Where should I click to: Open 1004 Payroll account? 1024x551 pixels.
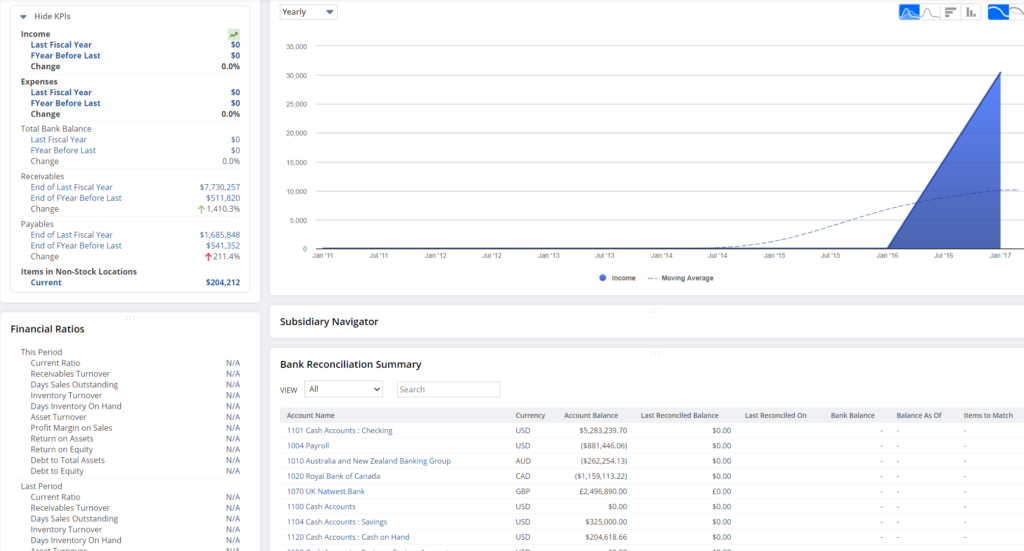pyautogui.click(x=308, y=446)
